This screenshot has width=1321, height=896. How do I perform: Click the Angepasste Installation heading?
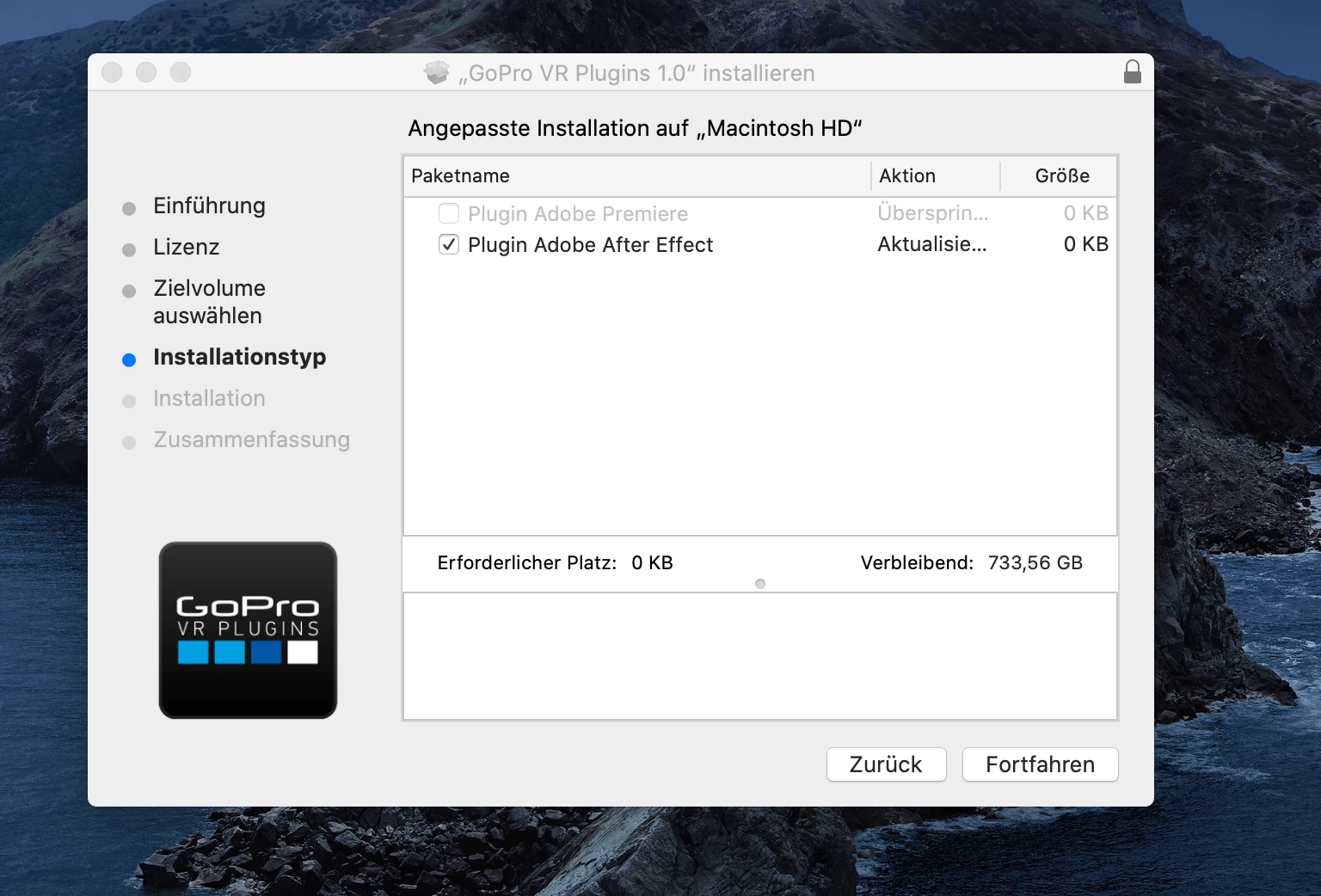click(635, 128)
